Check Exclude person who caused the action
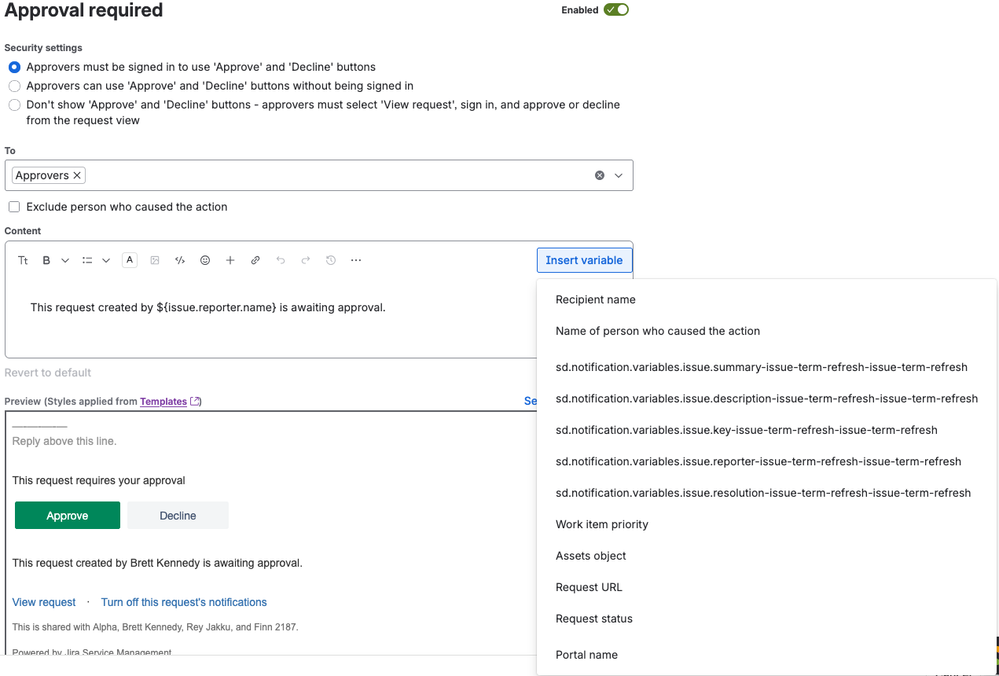 coord(14,206)
